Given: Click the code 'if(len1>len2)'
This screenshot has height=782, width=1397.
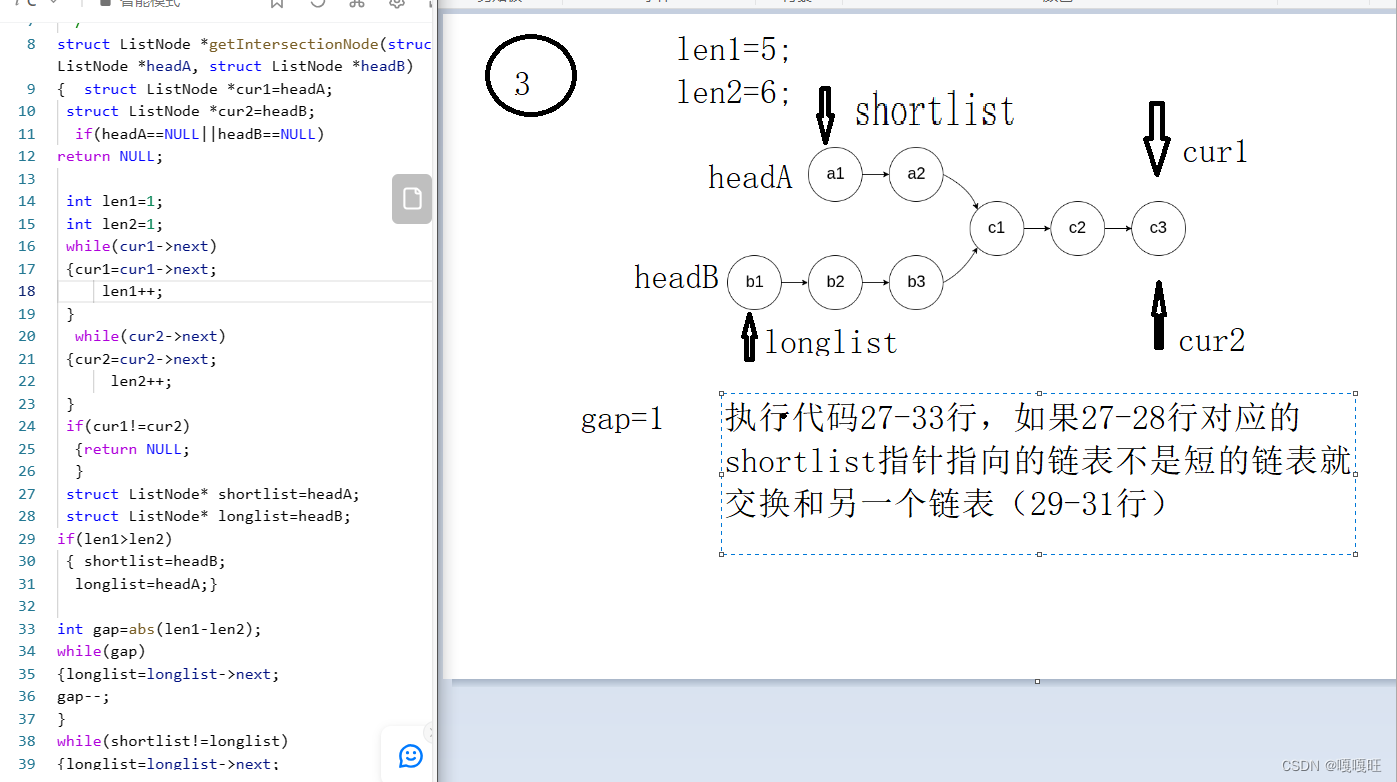Looking at the screenshot, I should click(x=115, y=539).
